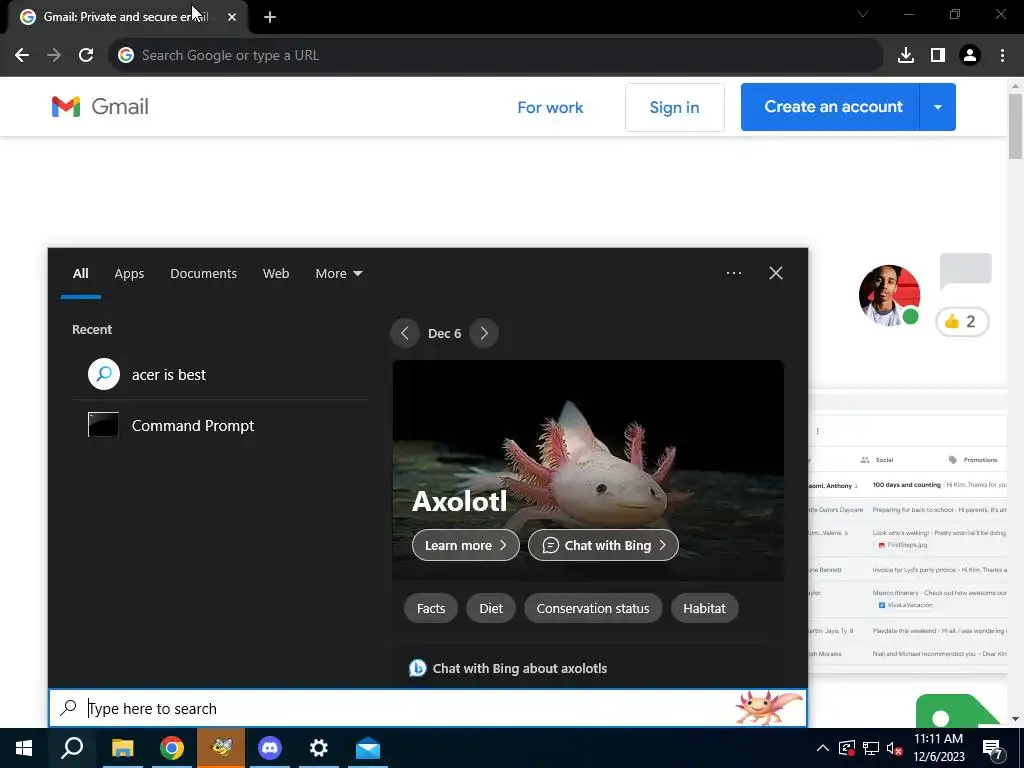This screenshot has width=1024, height=768.
Task: Open search panel options ellipsis
Action: 734,273
